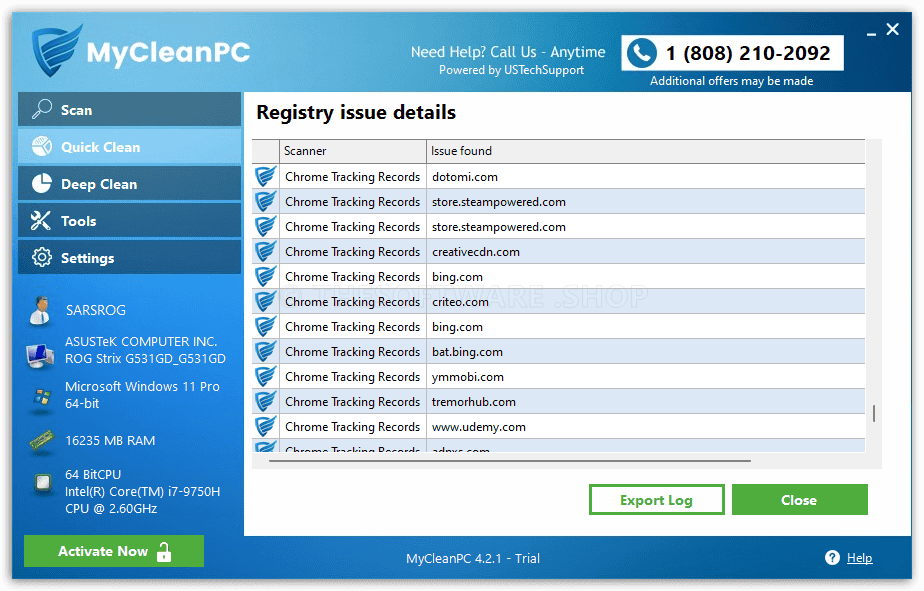Sort by the Scanner column header
This screenshot has width=924, height=591.
(352, 151)
